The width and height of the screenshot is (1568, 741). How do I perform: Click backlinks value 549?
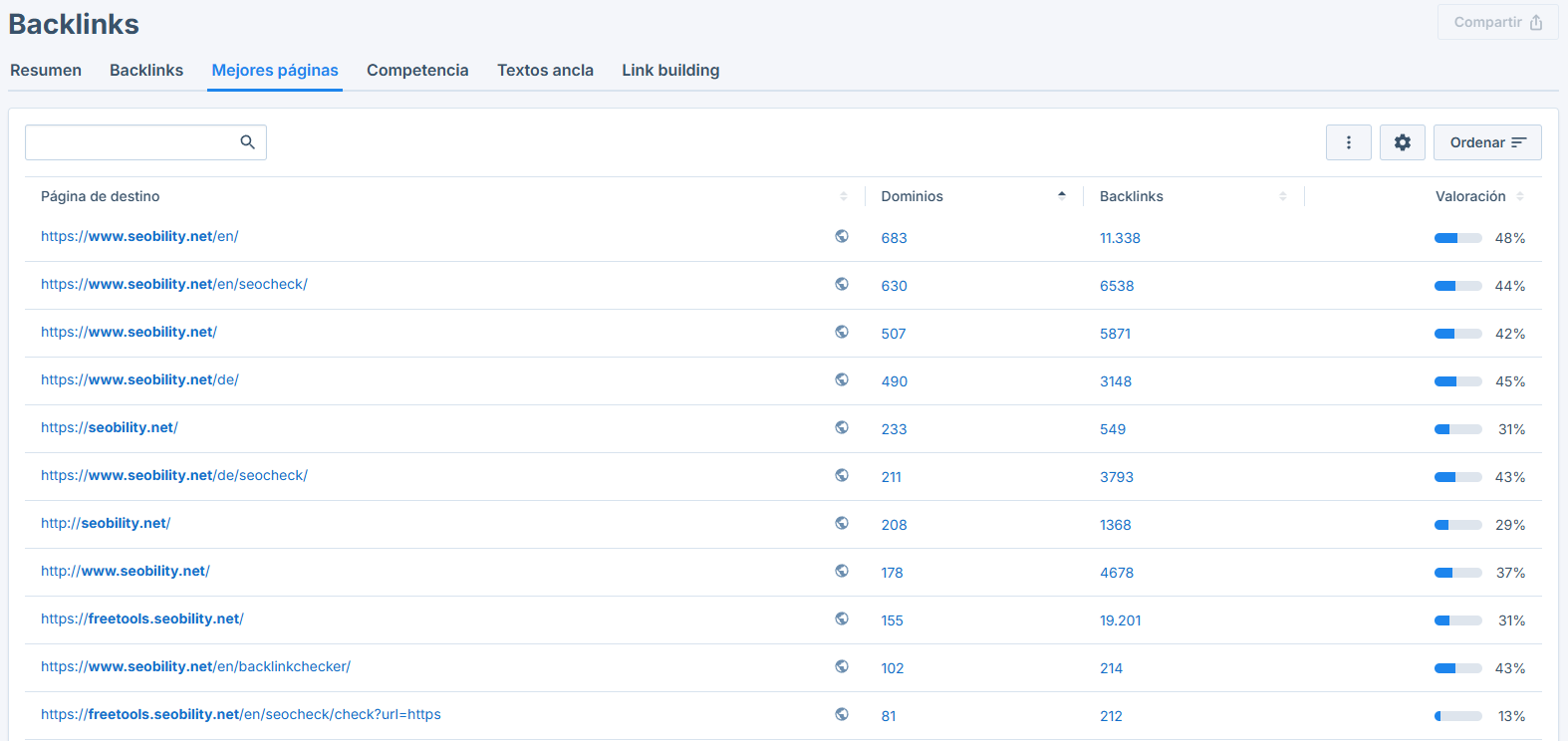point(1113,429)
